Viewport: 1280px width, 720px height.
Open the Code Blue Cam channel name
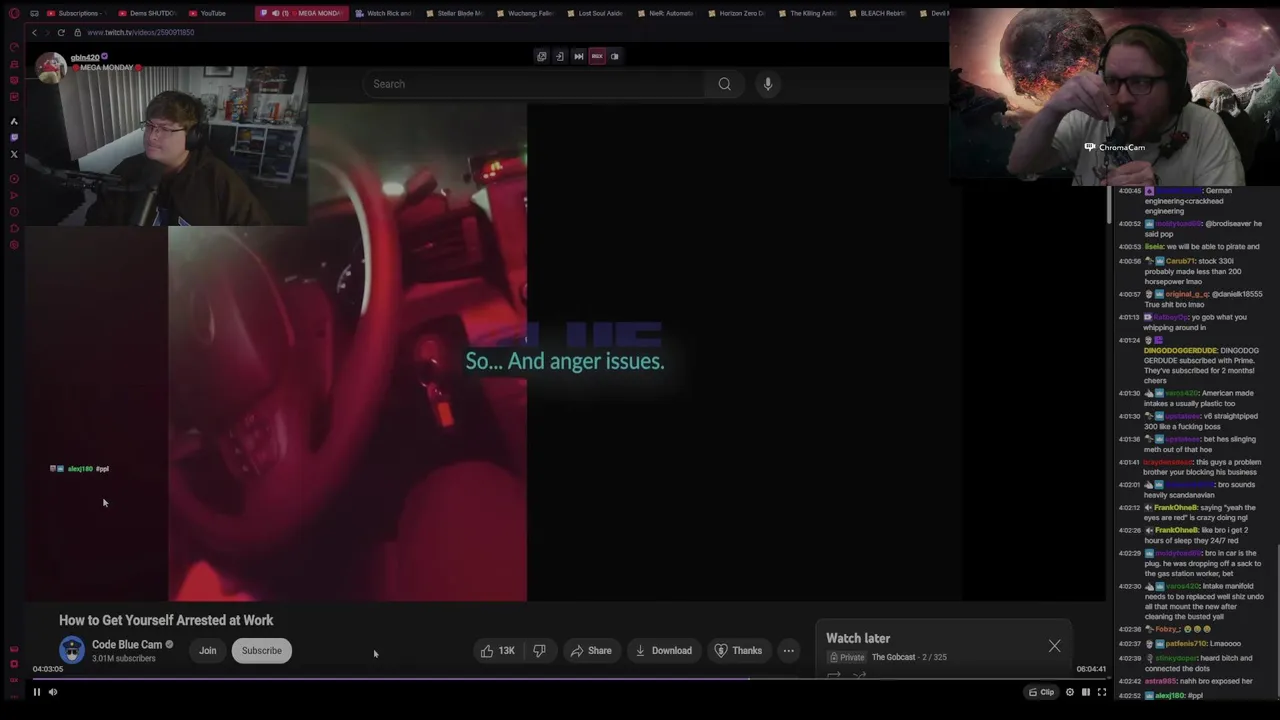(x=127, y=645)
